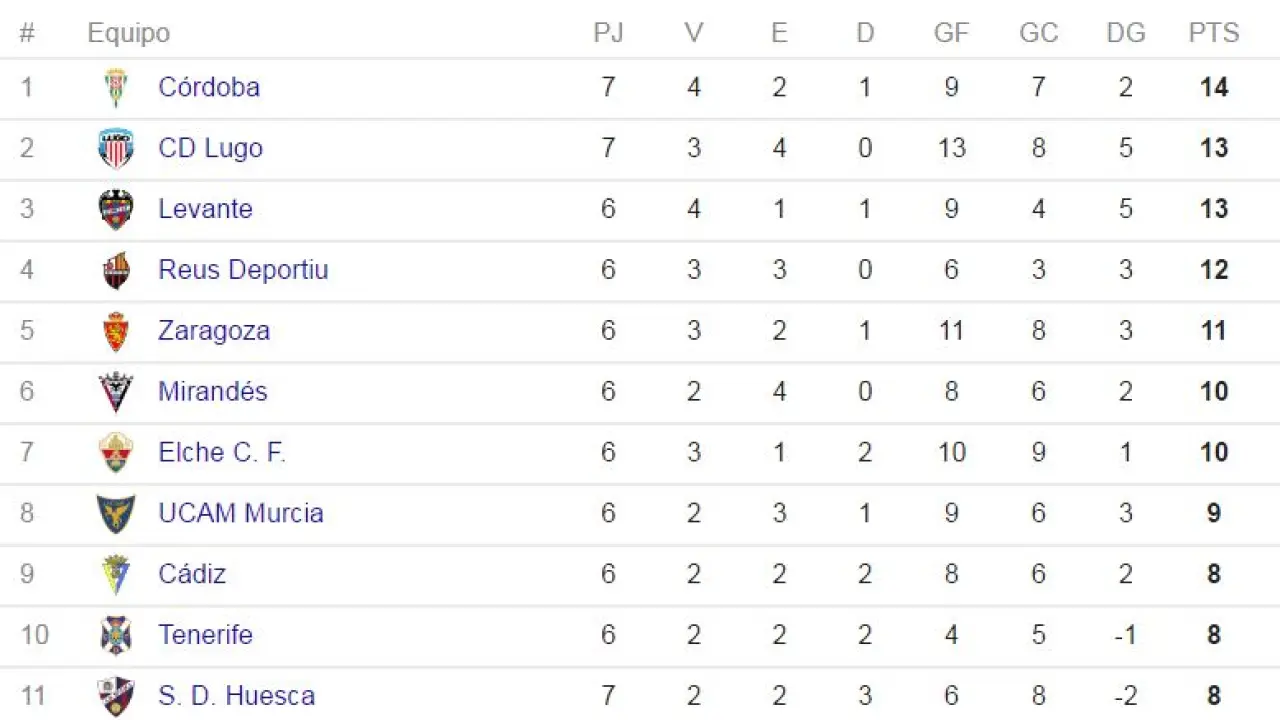Click the Equipo column header

(x=128, y=33)
